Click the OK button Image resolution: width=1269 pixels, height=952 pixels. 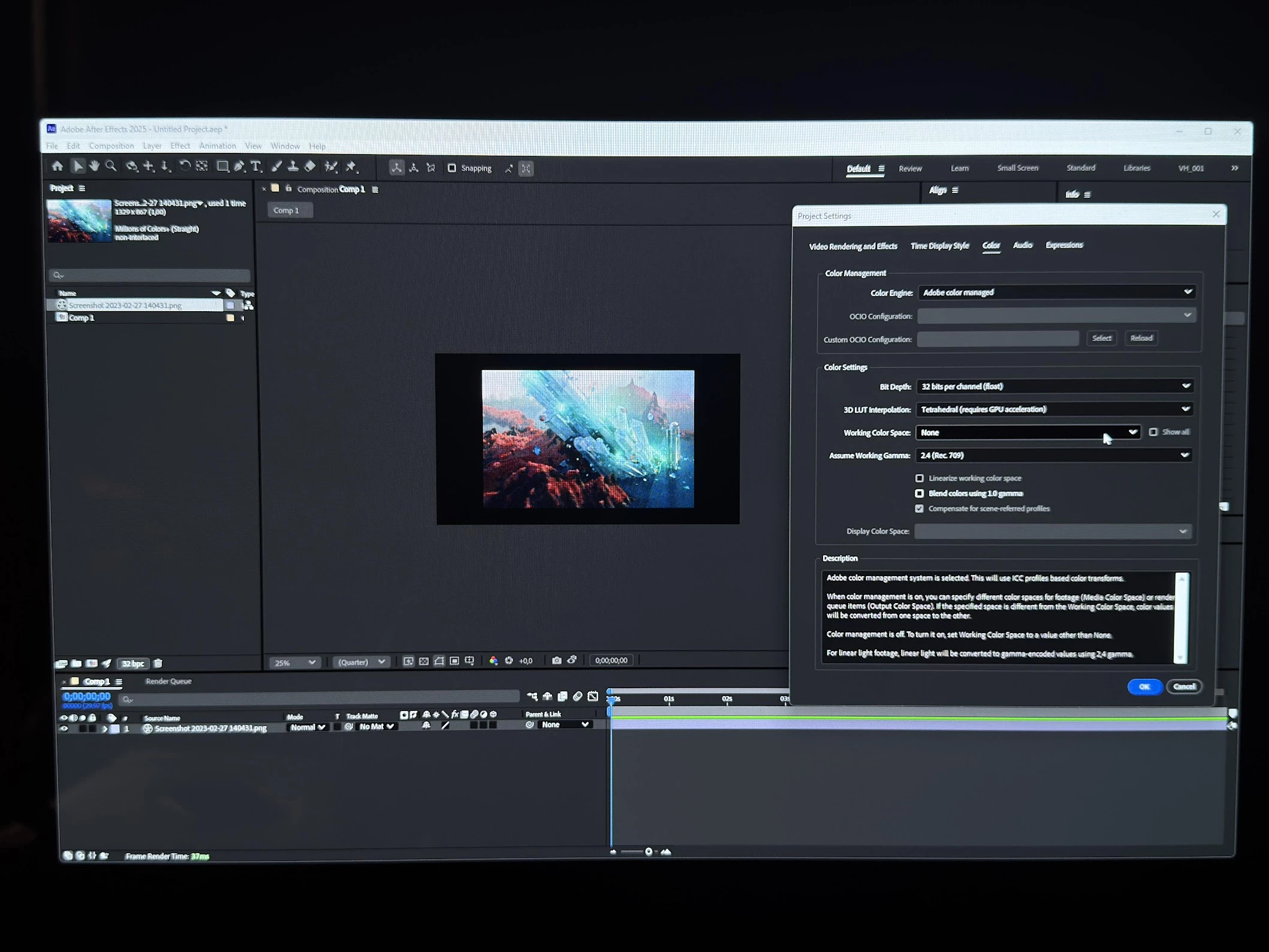pos(1144,686)
